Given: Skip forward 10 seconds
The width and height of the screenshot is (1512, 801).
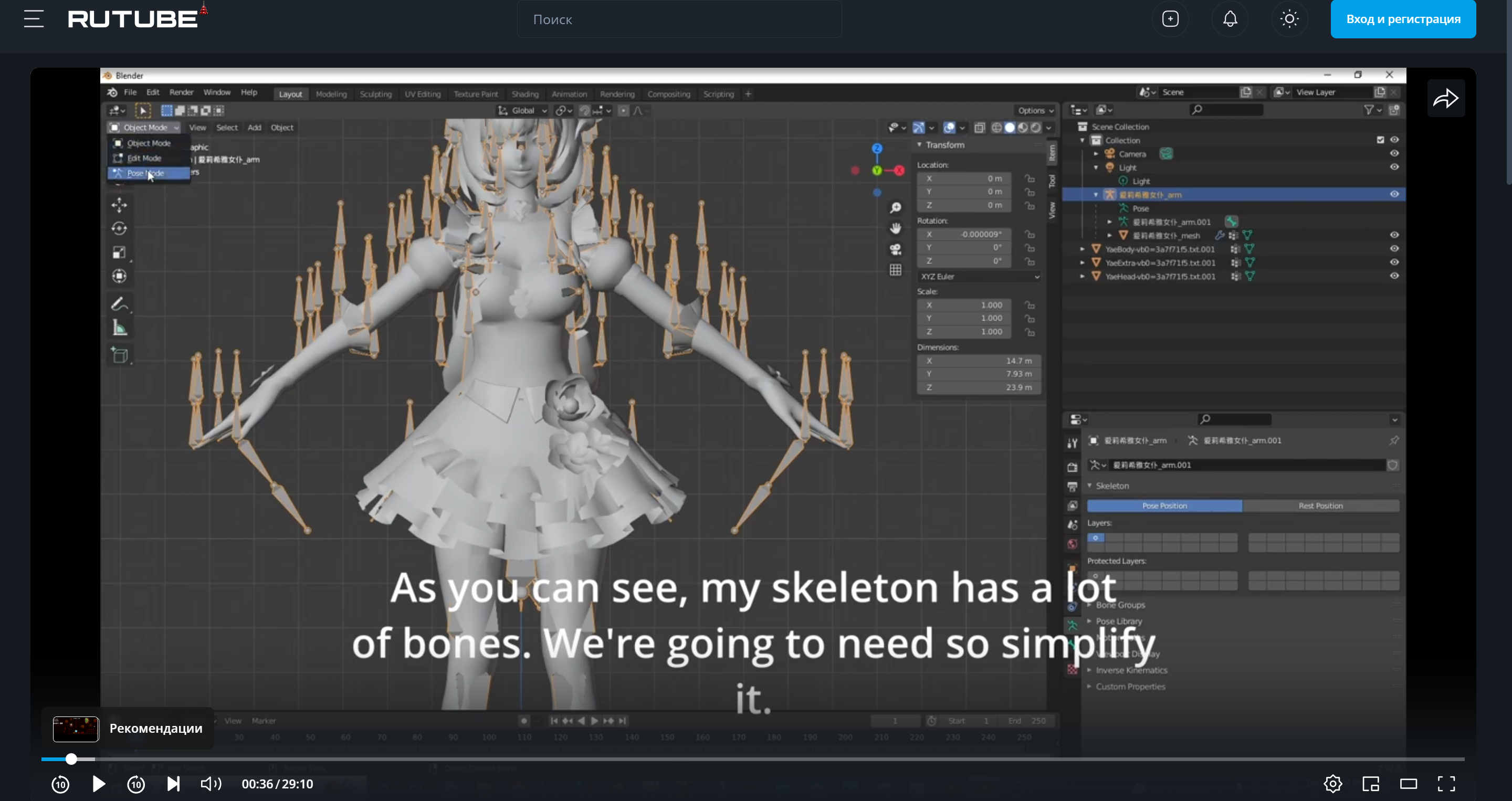Looking at the screenshot, I should pos(136,784).
